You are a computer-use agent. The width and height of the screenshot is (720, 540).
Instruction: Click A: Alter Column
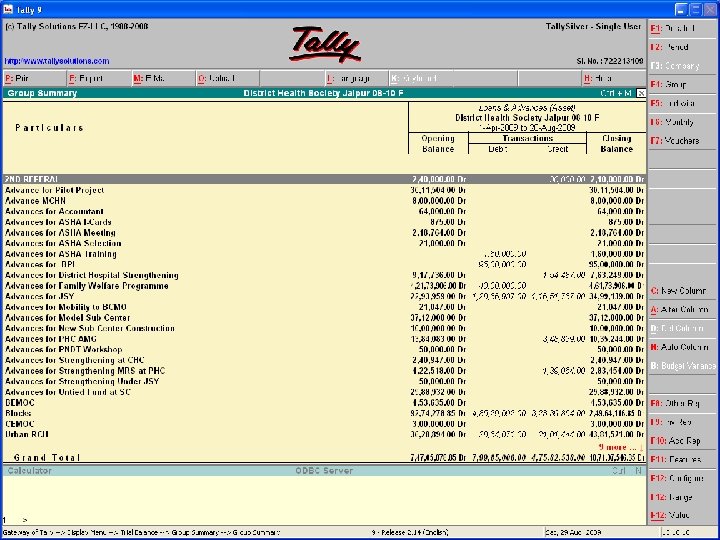coord(682,309)
